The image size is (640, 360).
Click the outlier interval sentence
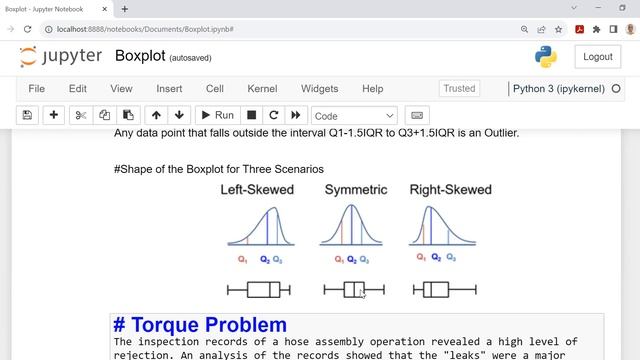316,133
